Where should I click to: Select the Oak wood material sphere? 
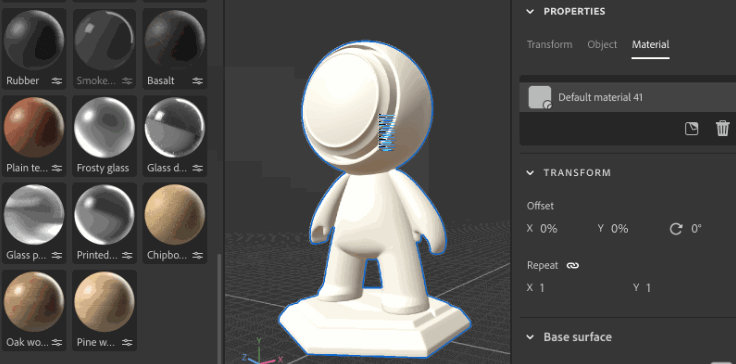point(34,302)
